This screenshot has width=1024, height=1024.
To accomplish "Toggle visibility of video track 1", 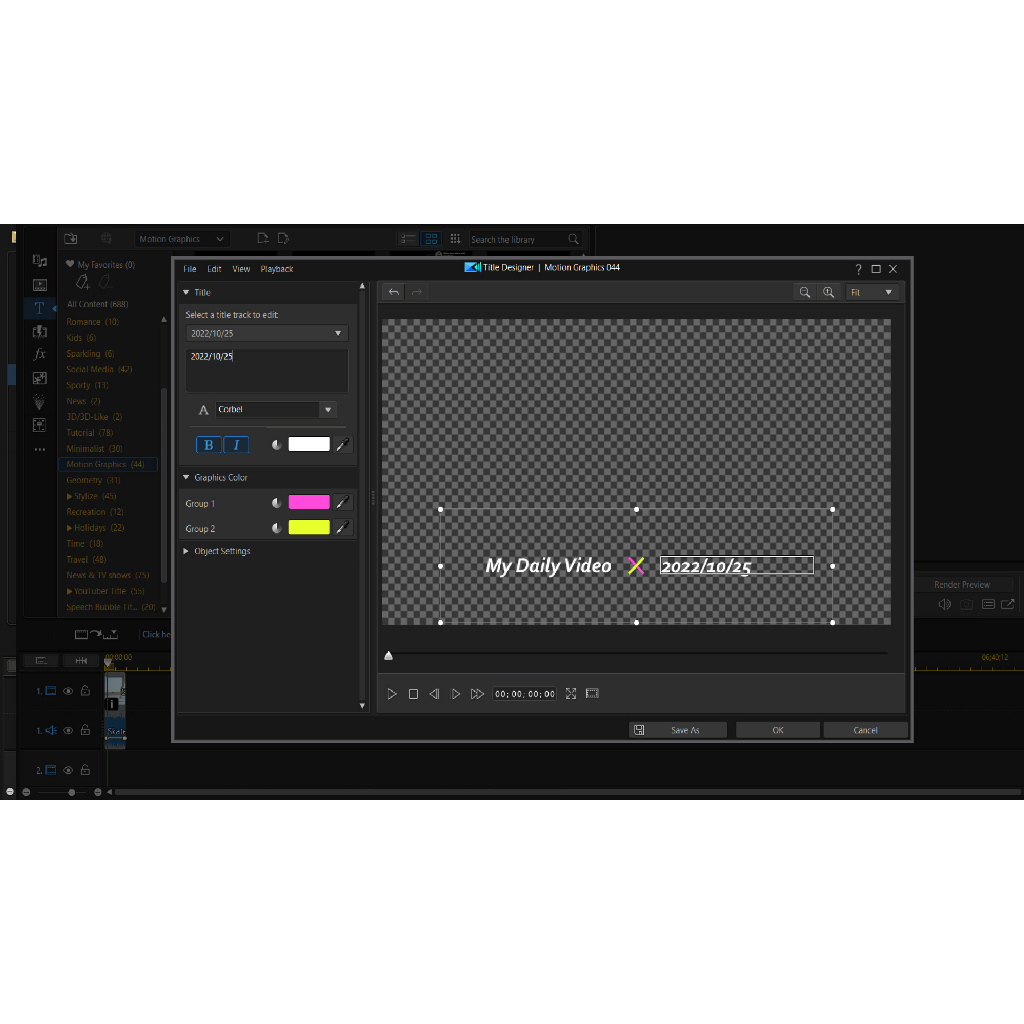I will pos(69,691).
